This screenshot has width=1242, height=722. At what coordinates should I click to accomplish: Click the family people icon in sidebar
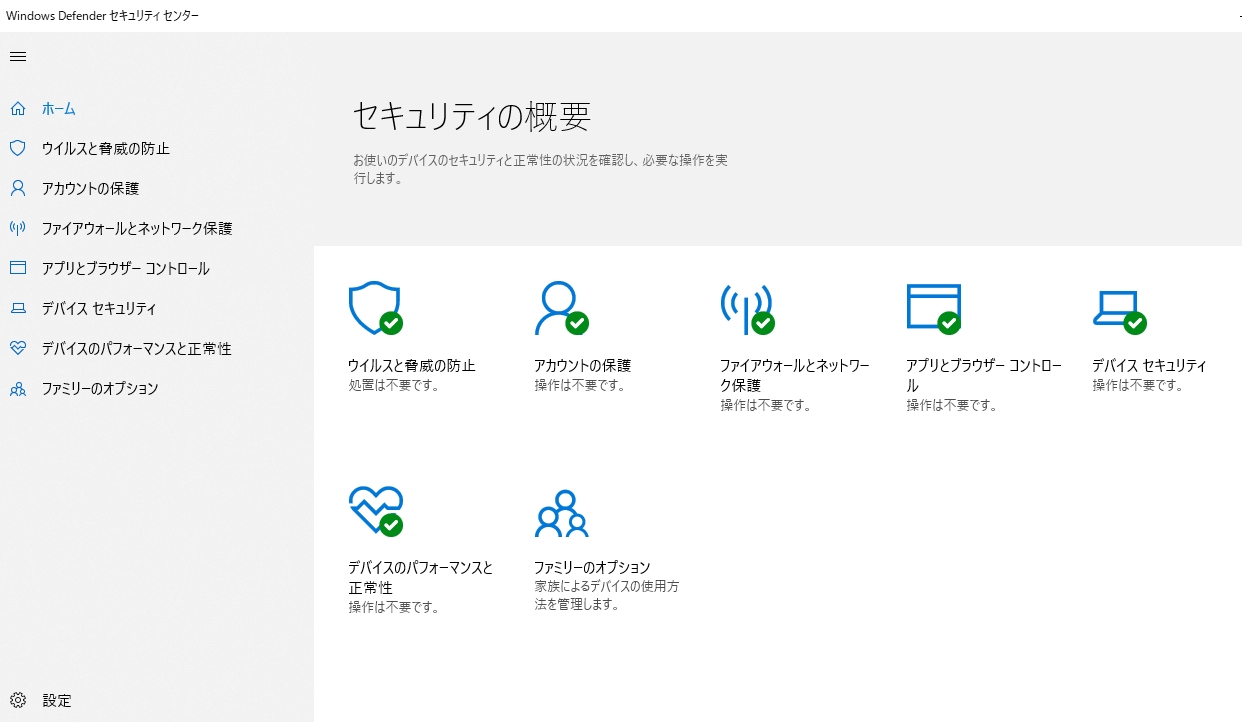(17, 388)
